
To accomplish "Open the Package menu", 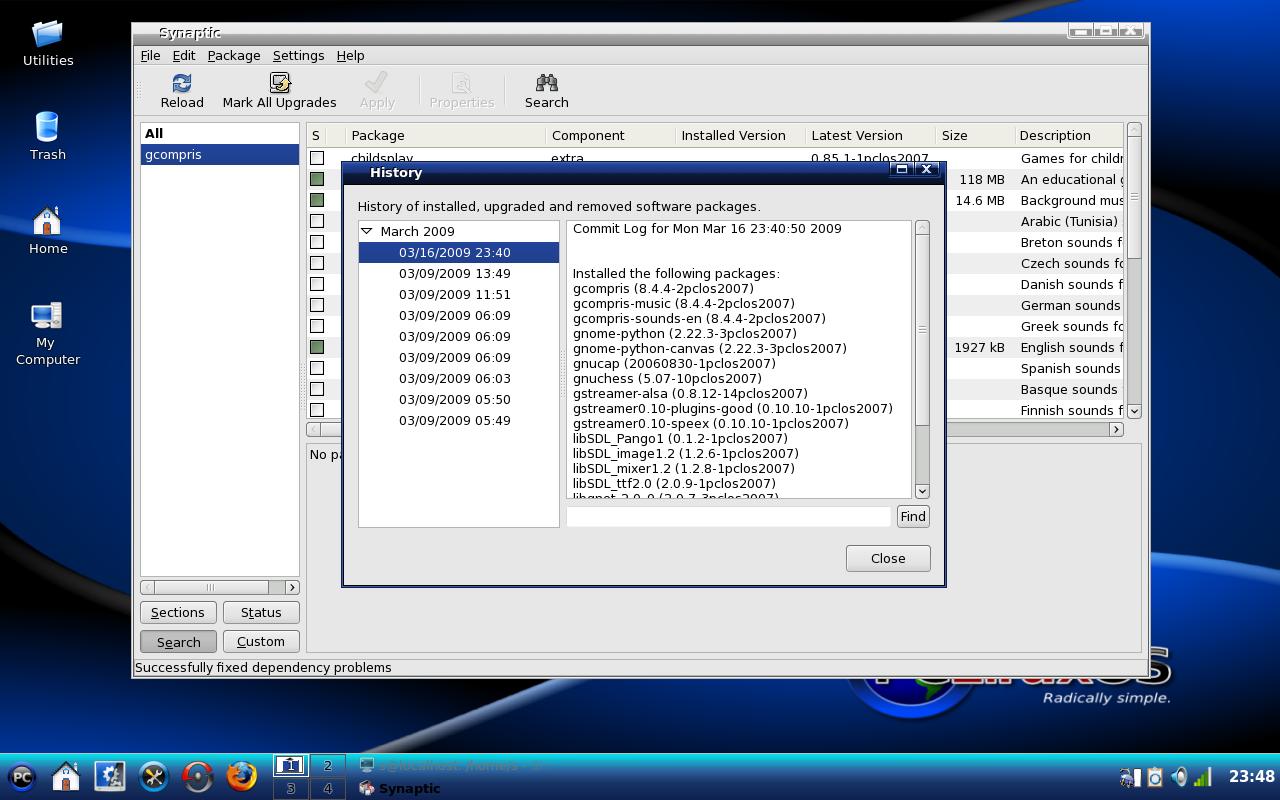I will pyautogui.click(x=234, y=55).
